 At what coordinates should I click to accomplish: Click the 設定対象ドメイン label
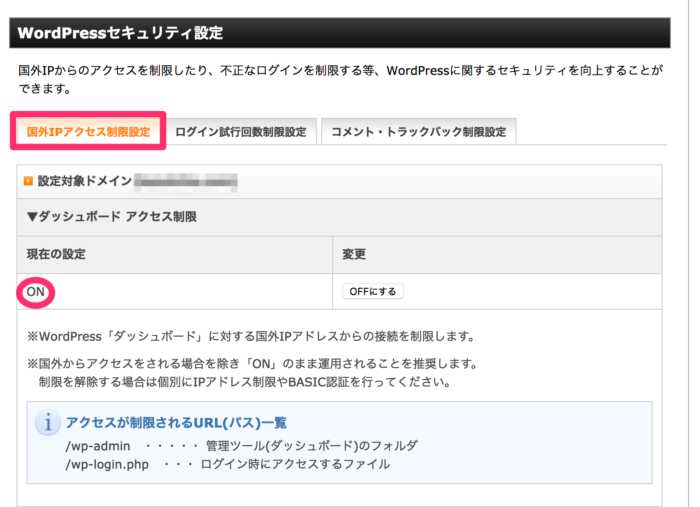pos(85,181)
